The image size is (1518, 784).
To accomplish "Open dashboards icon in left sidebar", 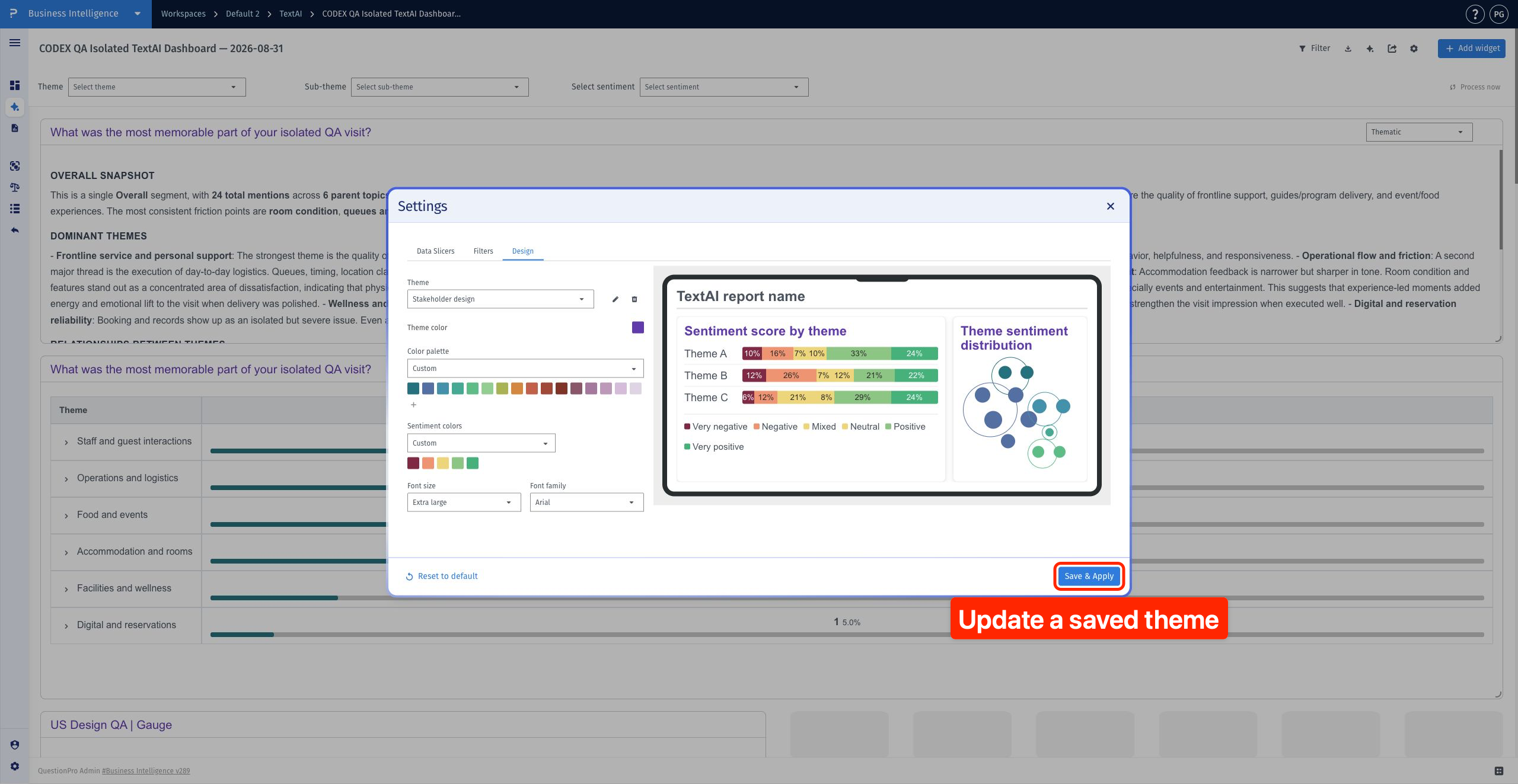I will 15,85.
